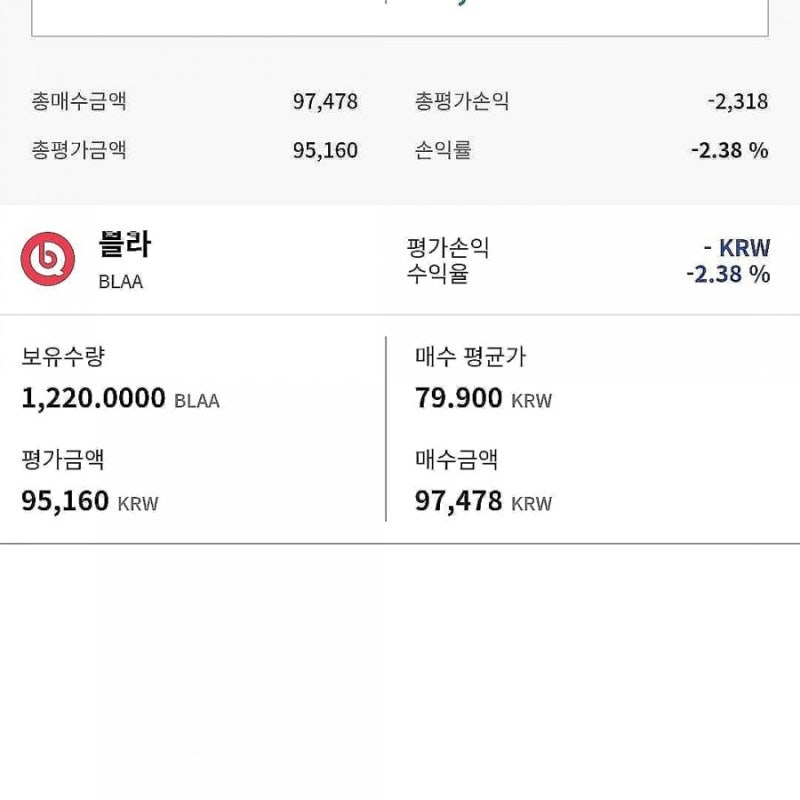Tap the 총평가금액 label
This screenshot has height=800, width=800.
[x=79, y=149]
